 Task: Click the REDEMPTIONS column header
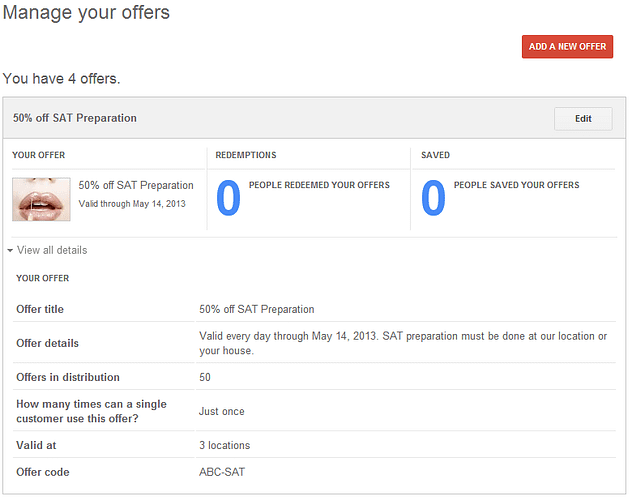tap(246, 155)
